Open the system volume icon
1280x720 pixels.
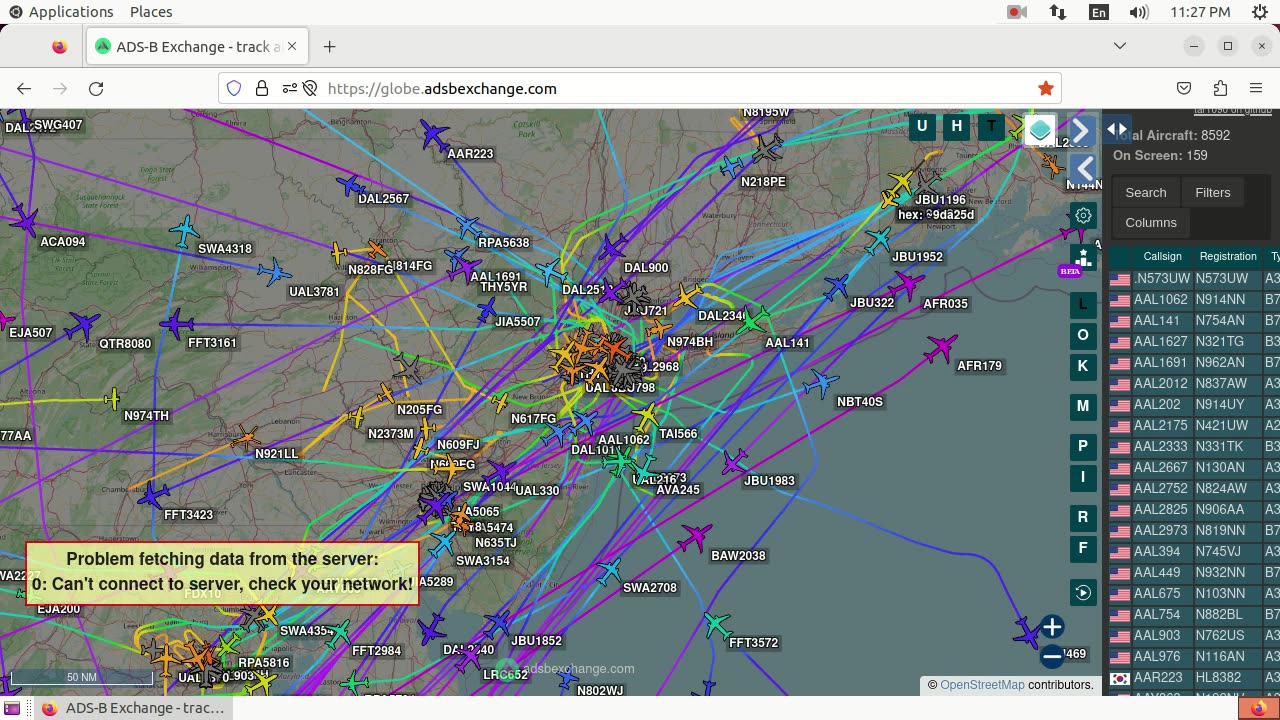point(1138,12)
